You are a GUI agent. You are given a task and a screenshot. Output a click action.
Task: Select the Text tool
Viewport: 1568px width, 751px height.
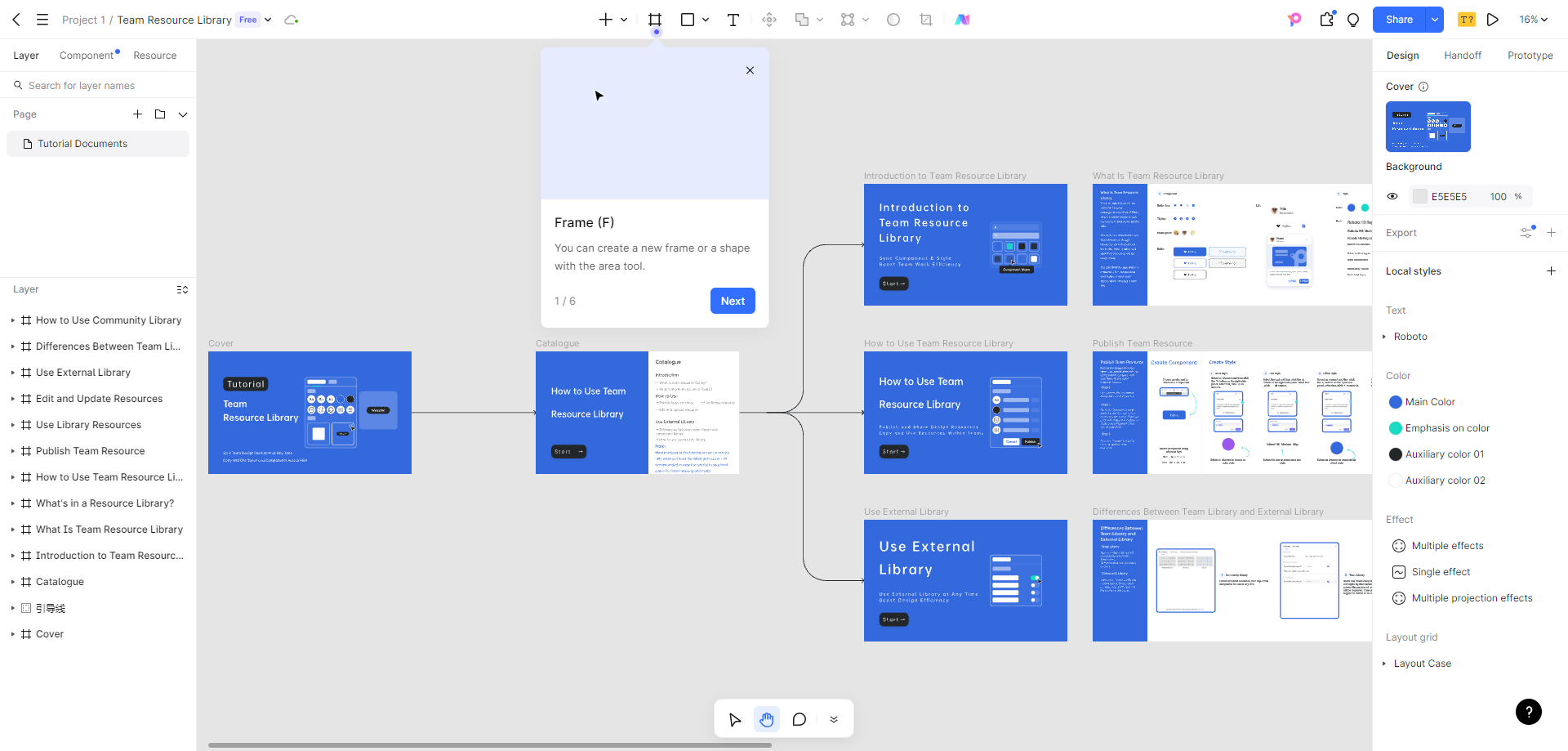(733, 20)
